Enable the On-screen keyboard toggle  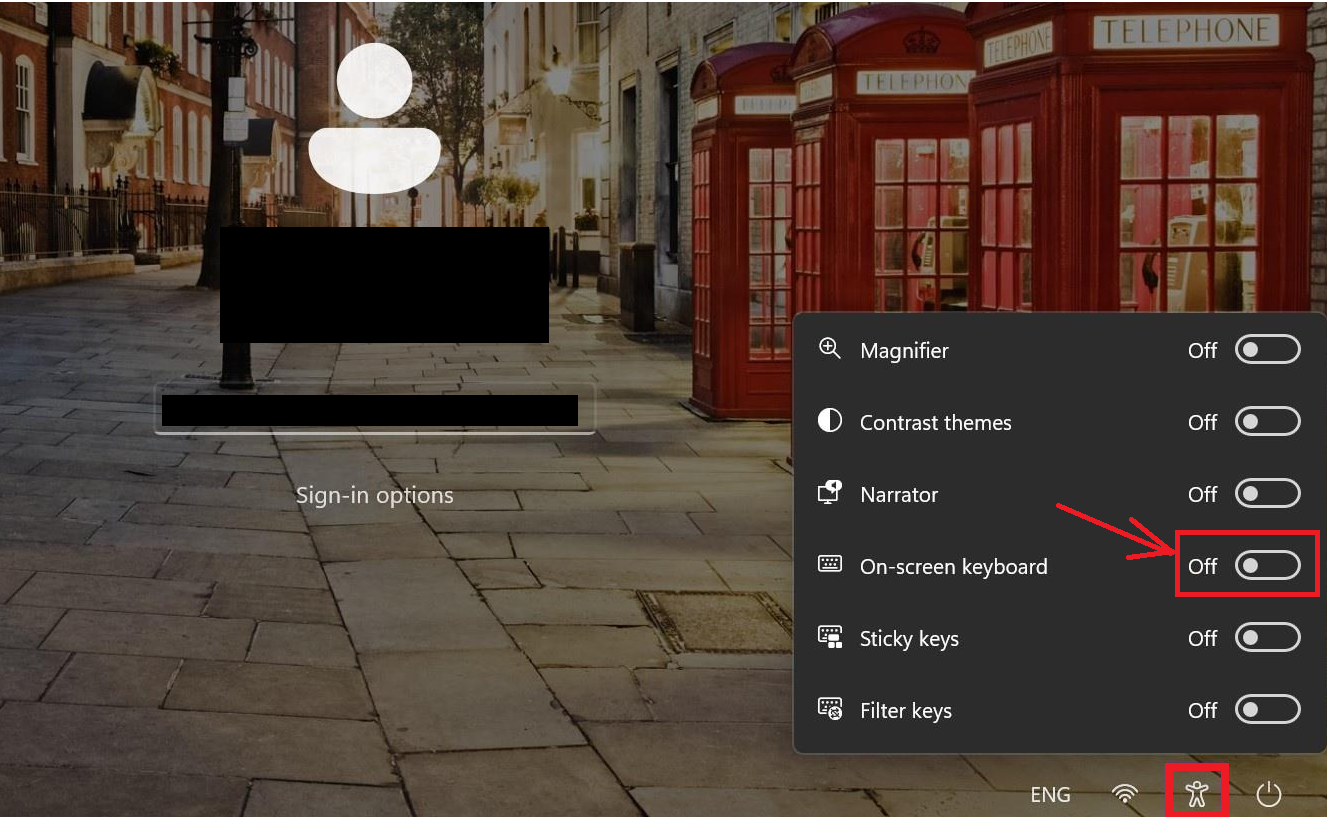pos(1268,566)
